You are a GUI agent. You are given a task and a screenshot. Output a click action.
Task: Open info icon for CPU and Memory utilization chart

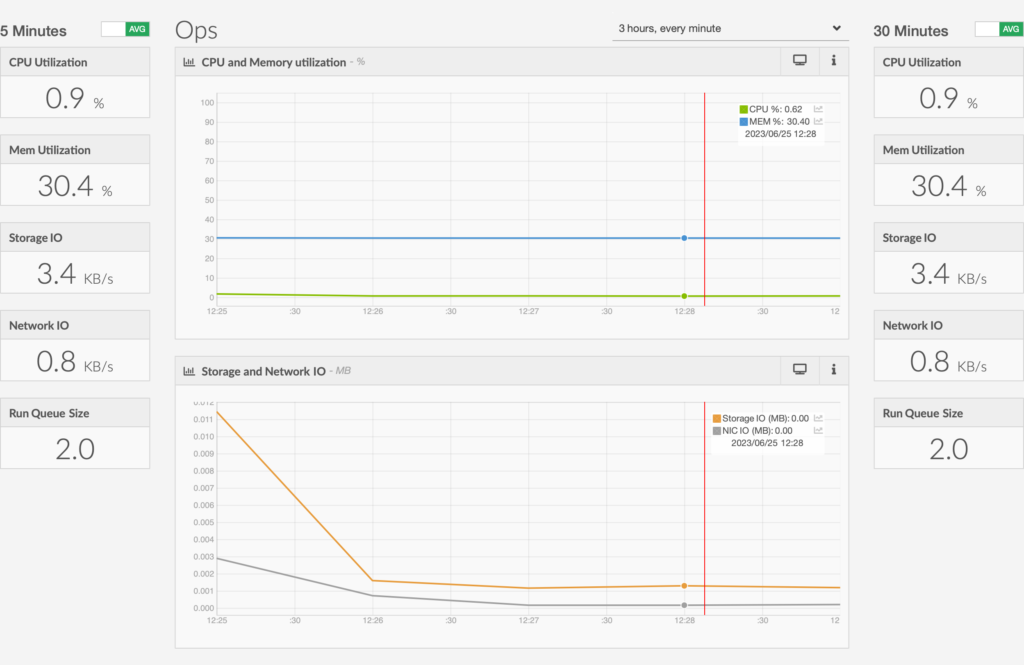[x=833, y=61]
